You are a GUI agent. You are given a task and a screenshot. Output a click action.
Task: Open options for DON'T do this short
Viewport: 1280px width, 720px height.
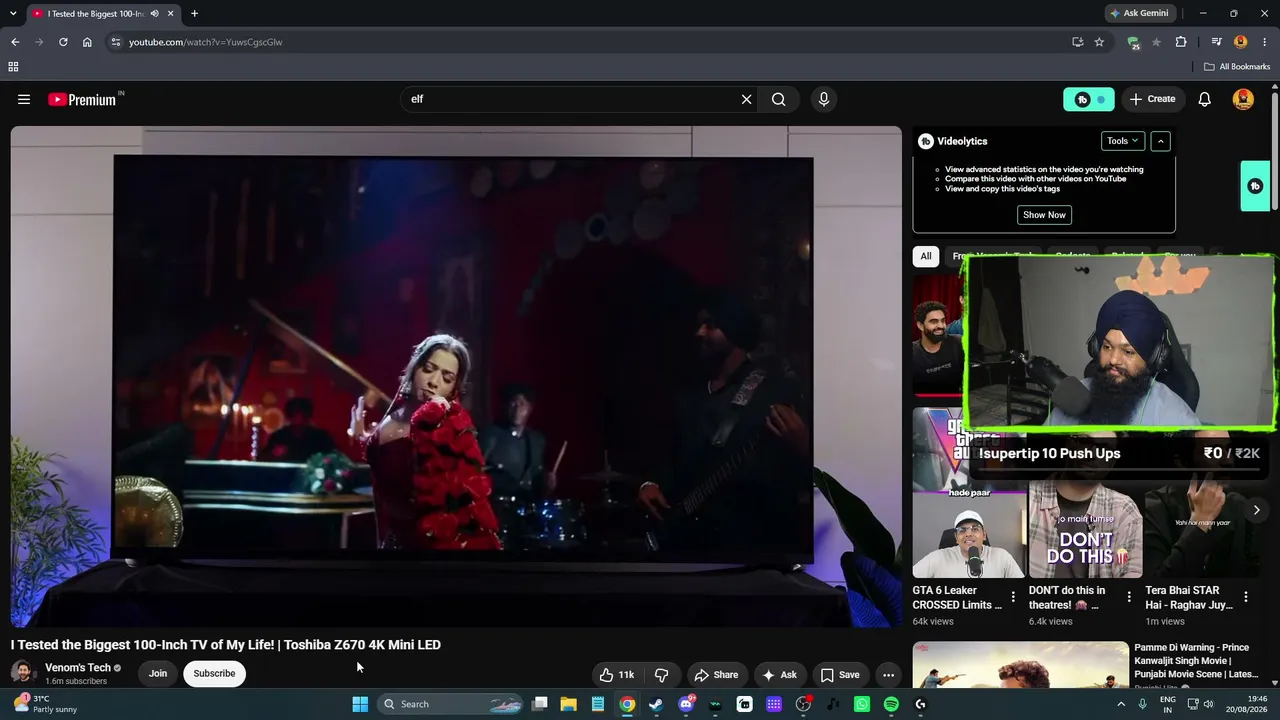(x=1129, y=597)
